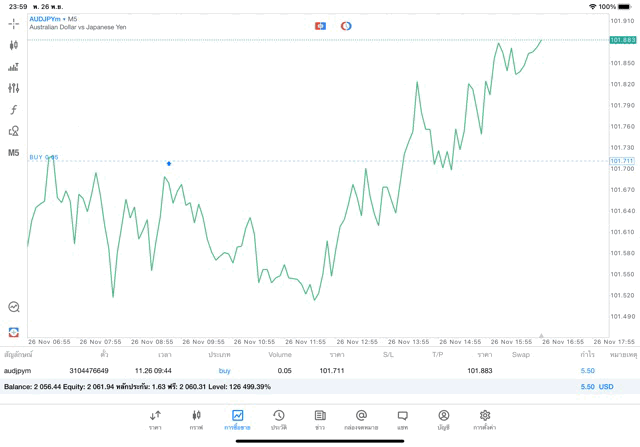640x447 pixels.
Task: Click the red circular icon at chart top
Action: coord(346,25)
